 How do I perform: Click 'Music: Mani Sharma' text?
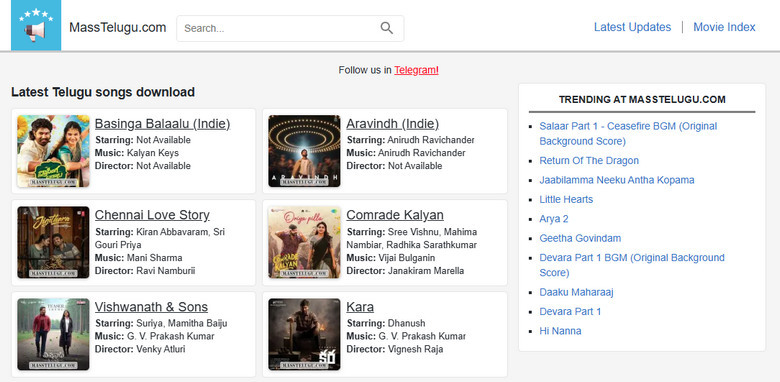point(139,258)
